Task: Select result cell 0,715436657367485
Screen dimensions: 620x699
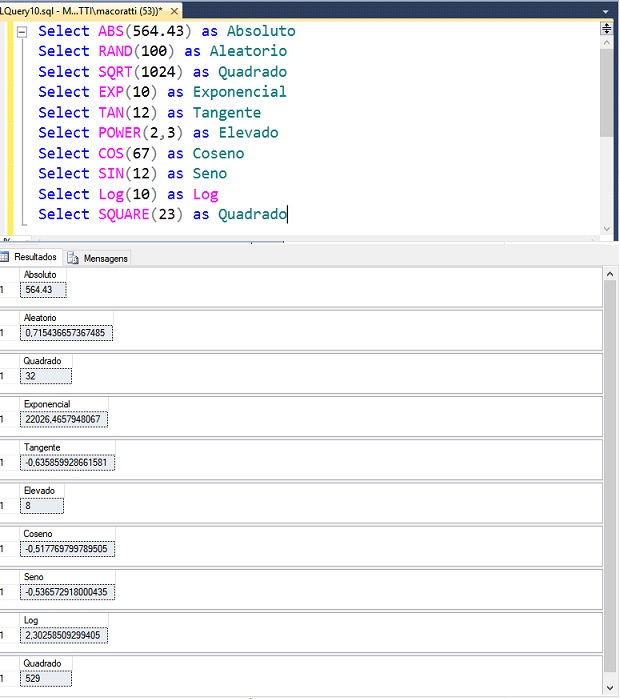Action: click(x=66, y=333)
